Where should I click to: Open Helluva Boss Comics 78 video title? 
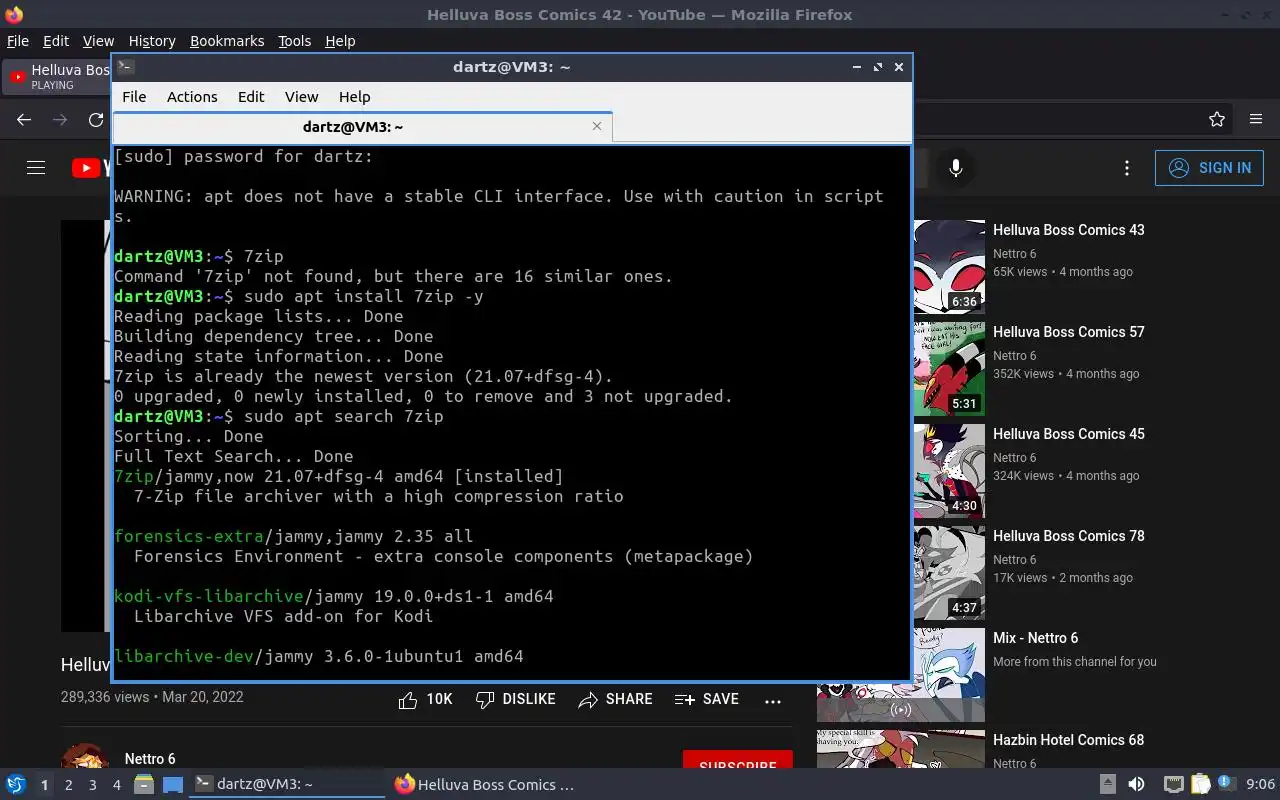point(1068,536)
